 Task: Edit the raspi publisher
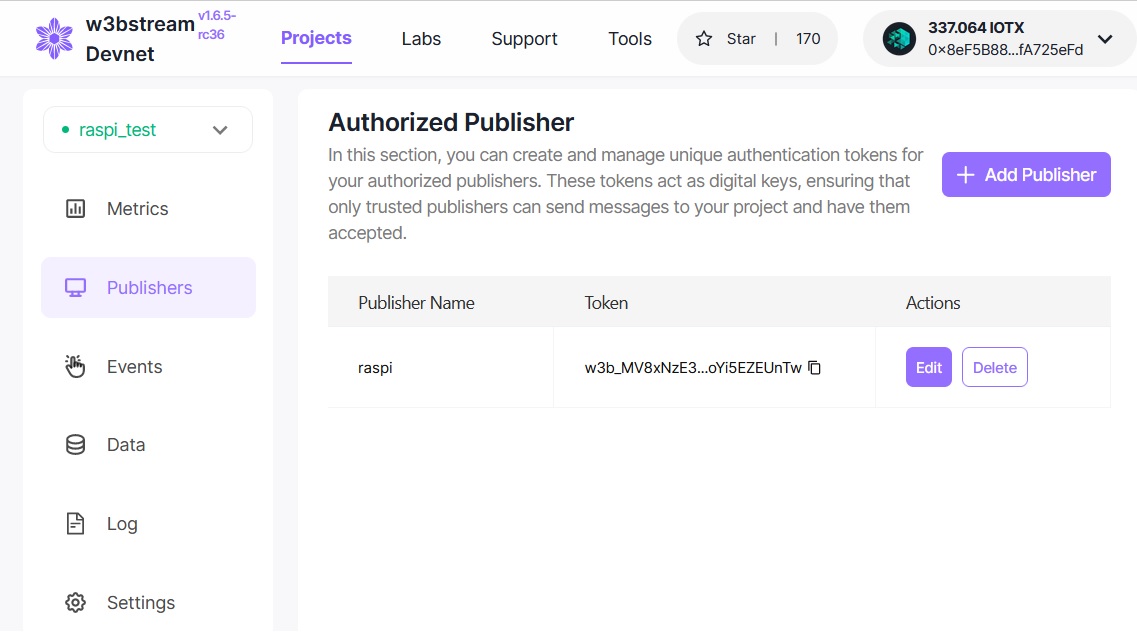tap(929, 367)
